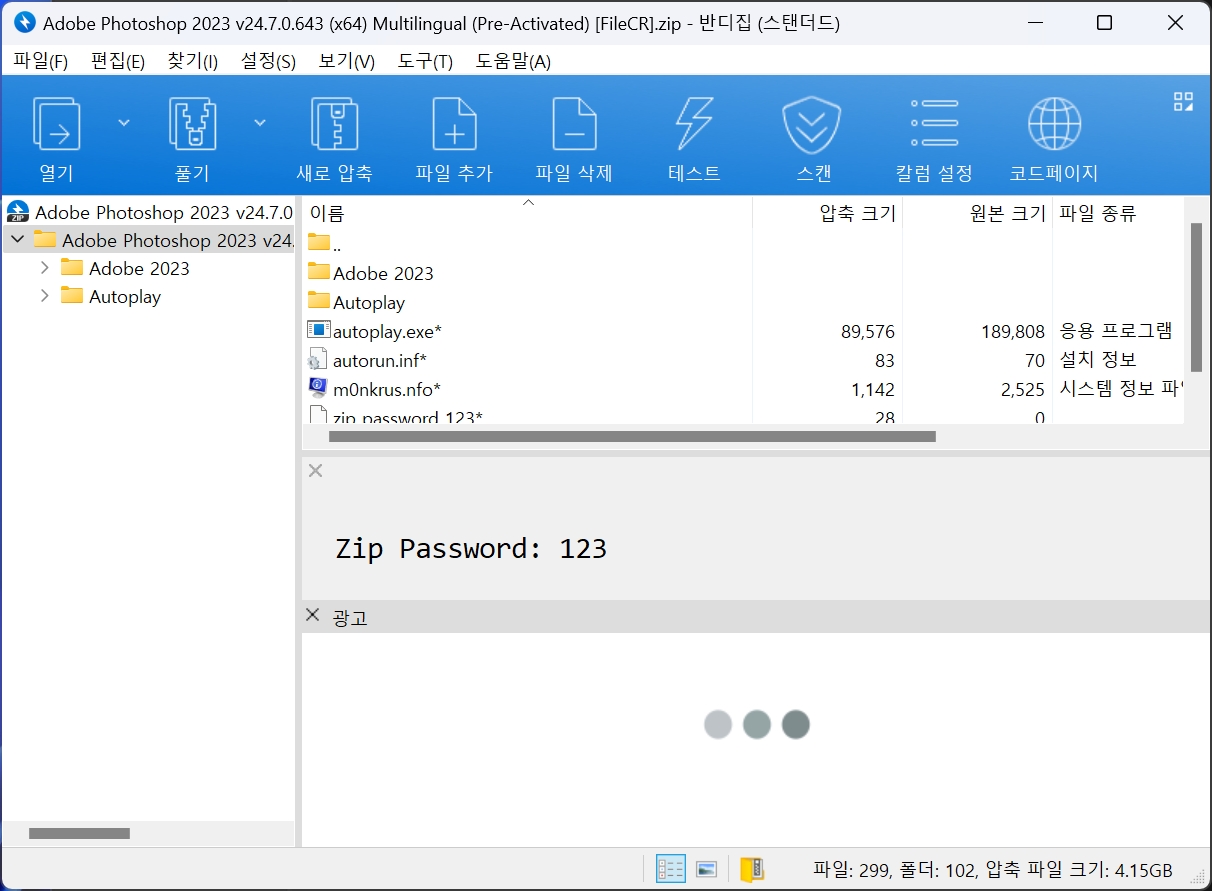Click the 열기 (Open) toolbar icon
The width and height of the screenshot is (1212, 891).
coord(56,123)
